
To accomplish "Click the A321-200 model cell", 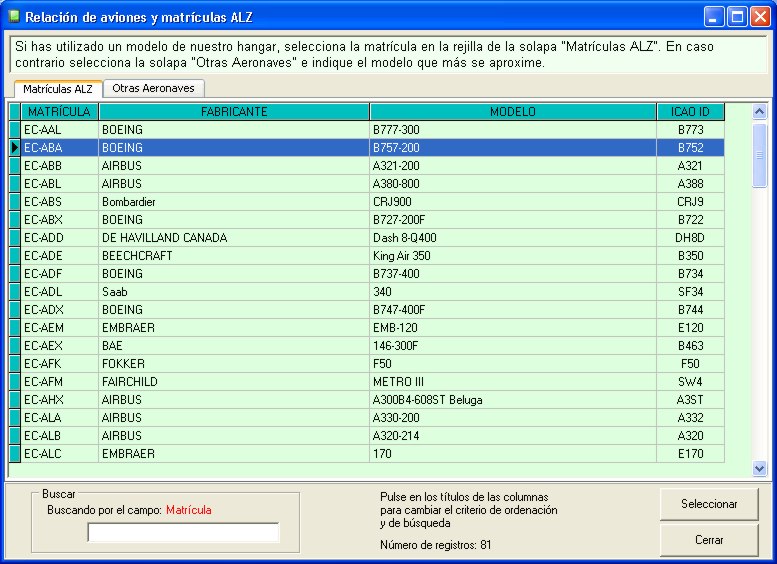I will [x=513, y=166].
